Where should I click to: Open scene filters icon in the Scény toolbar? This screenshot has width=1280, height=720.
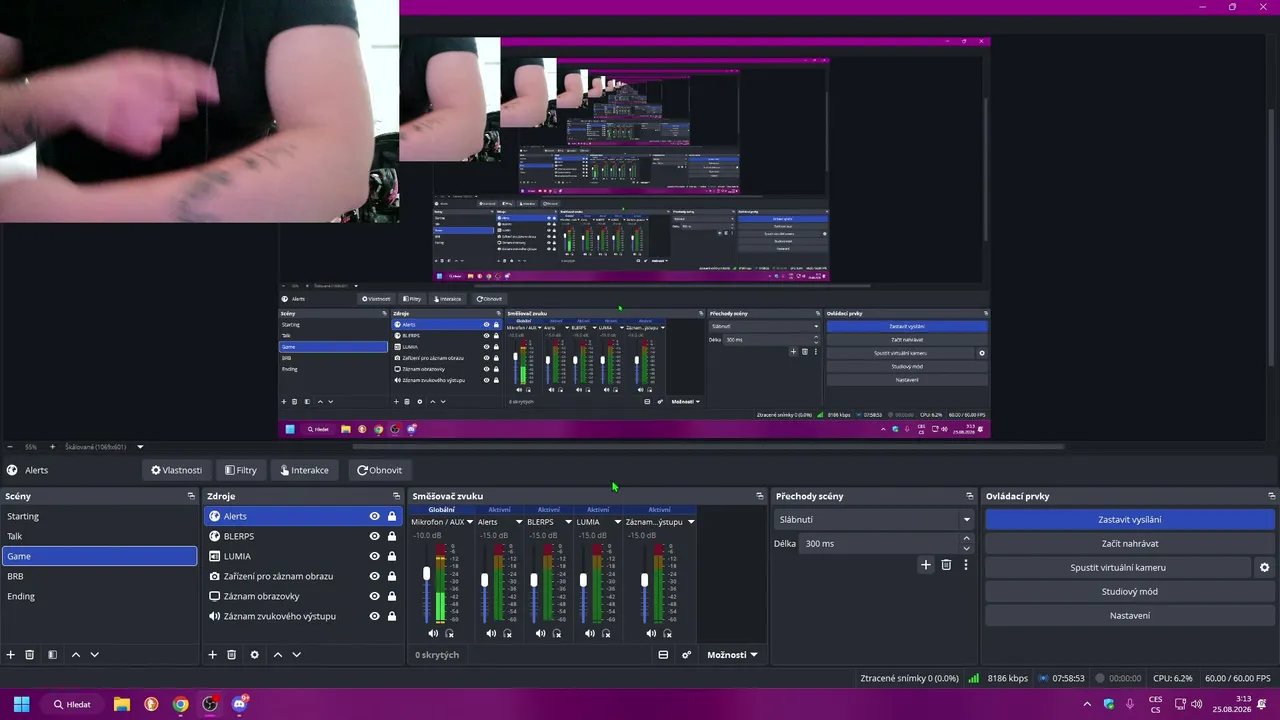pyautogui.click(x=53, y=655)
